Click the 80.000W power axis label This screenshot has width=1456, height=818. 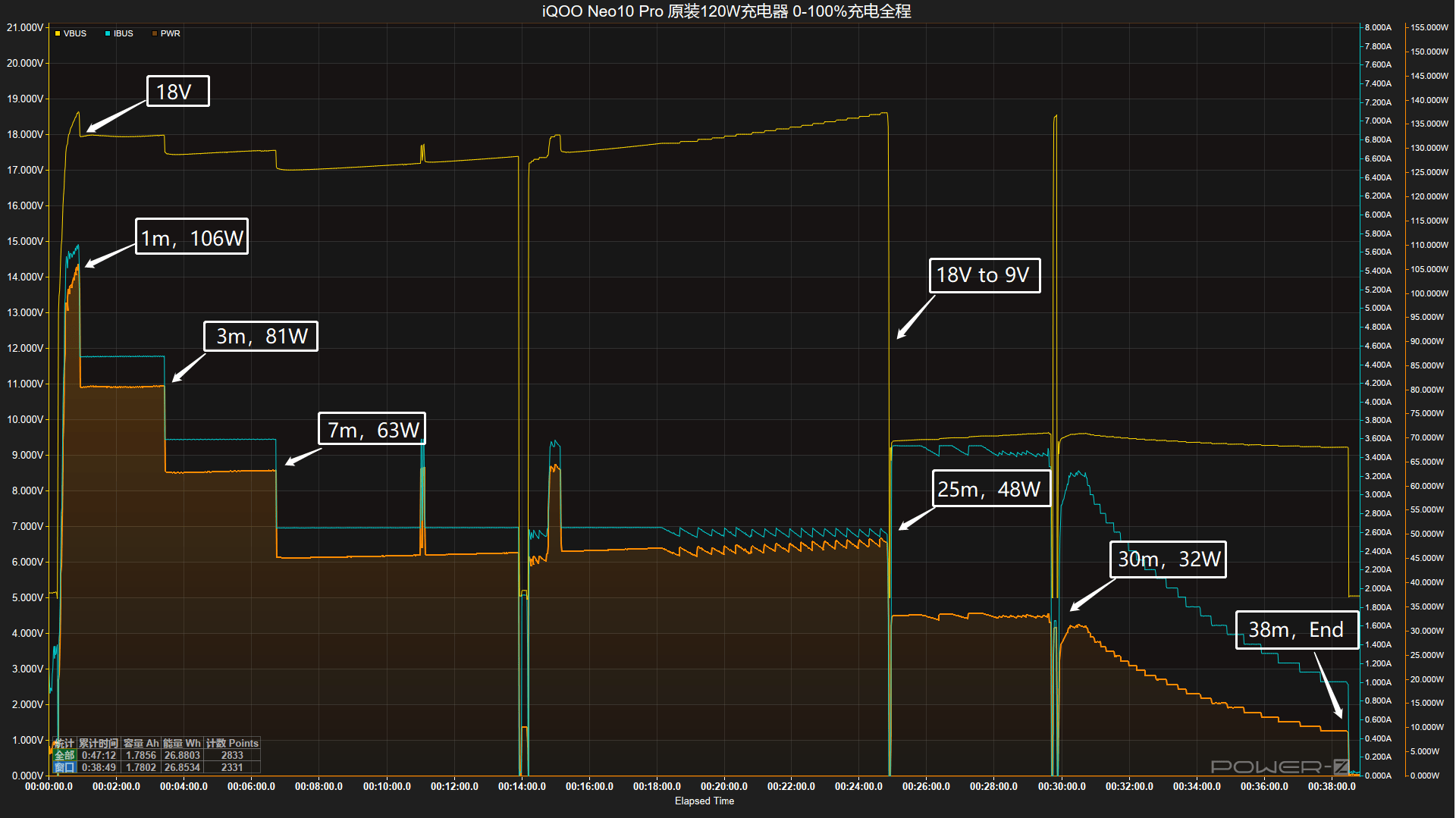click(1427, 390)
